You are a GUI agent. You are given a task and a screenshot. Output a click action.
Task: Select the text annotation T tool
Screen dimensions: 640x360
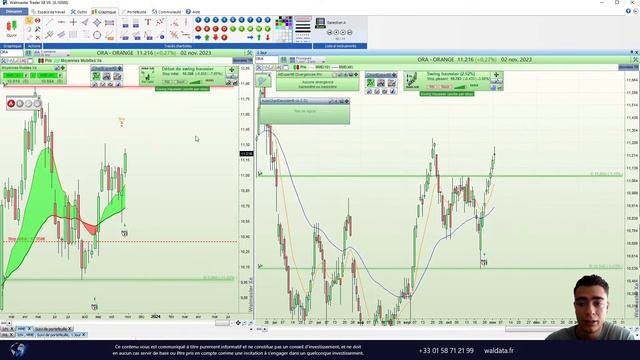point(148,22)
